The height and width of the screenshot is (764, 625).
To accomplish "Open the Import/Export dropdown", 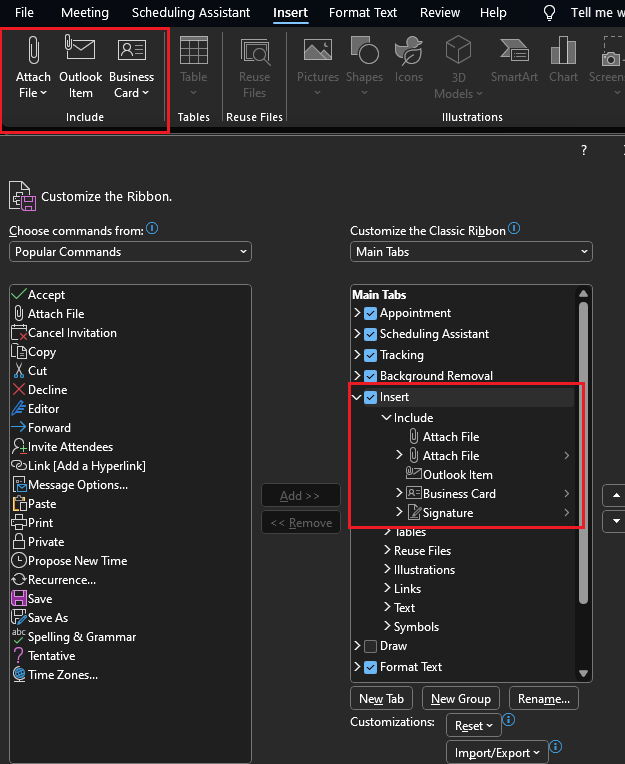I will click(x=497, y=753).
